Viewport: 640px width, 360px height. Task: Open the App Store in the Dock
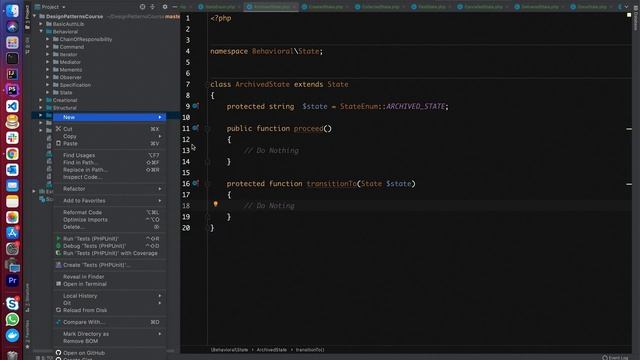click(12, 233)
